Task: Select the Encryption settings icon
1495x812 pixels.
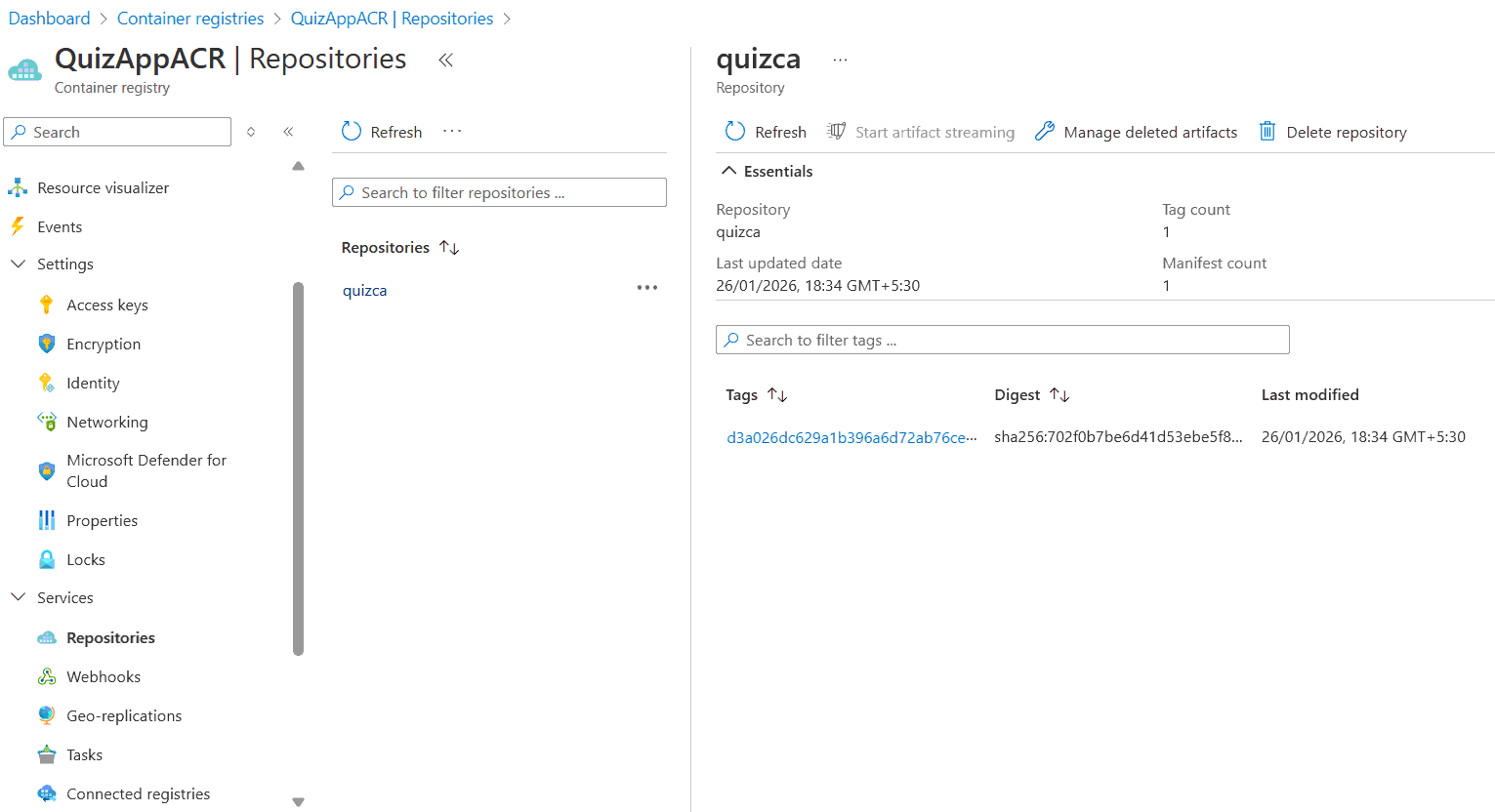Action: 46,344
